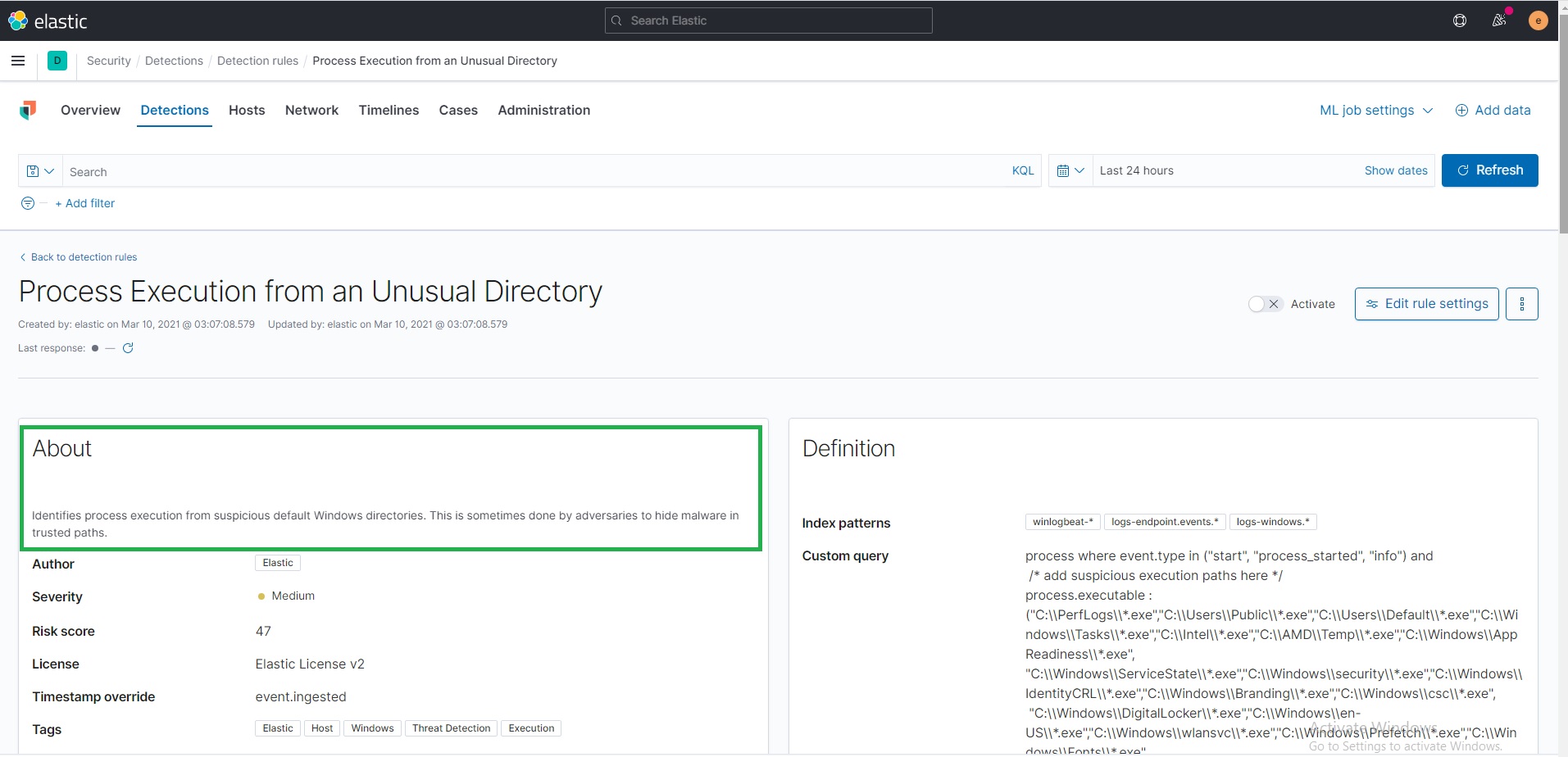The image size is (1568, 757).
Task: Switch to the Hosts tab
Action: pyautogui.click(x=247, y=110)
